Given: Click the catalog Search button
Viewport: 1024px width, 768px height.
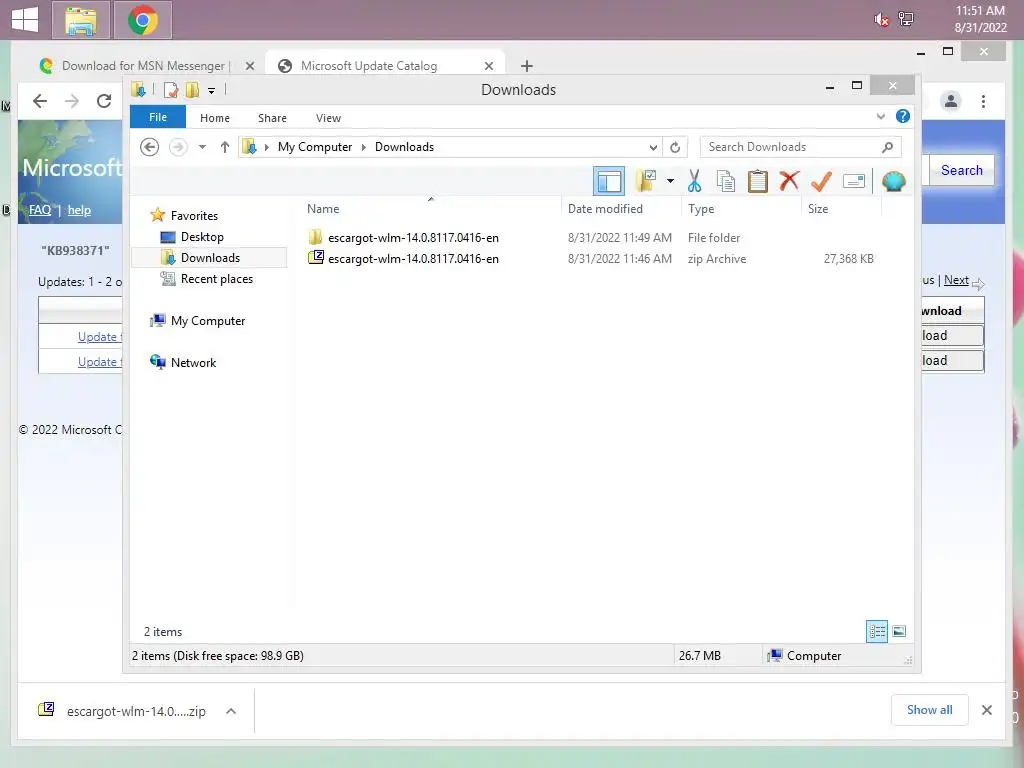Looking at the screenshot, I should point(961,170).
